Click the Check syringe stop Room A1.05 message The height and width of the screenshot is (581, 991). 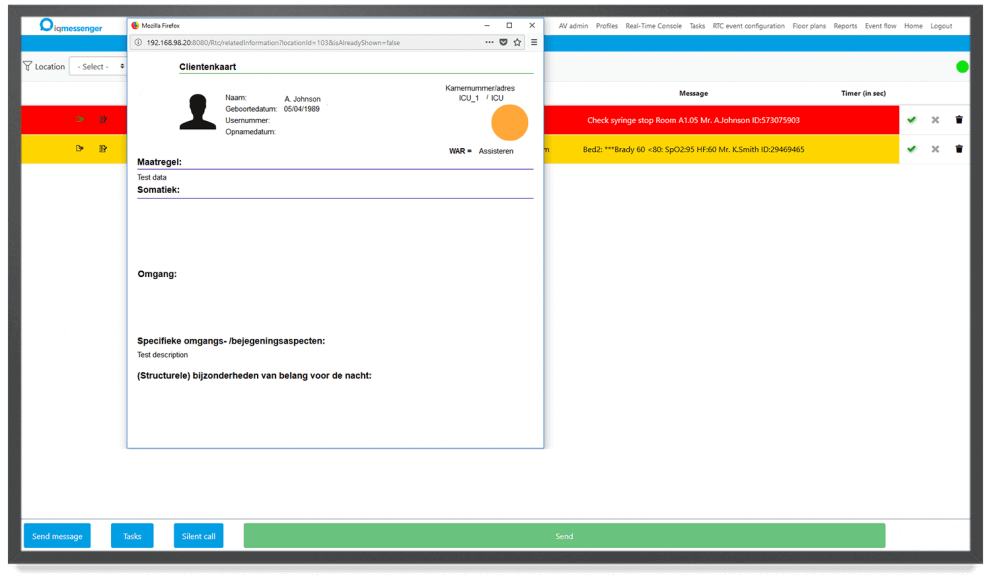tap(693, 120)
